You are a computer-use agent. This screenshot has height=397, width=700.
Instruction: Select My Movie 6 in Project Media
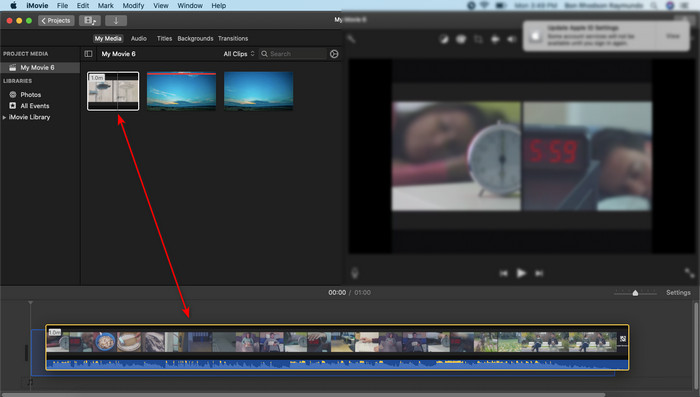coord(40,67)
